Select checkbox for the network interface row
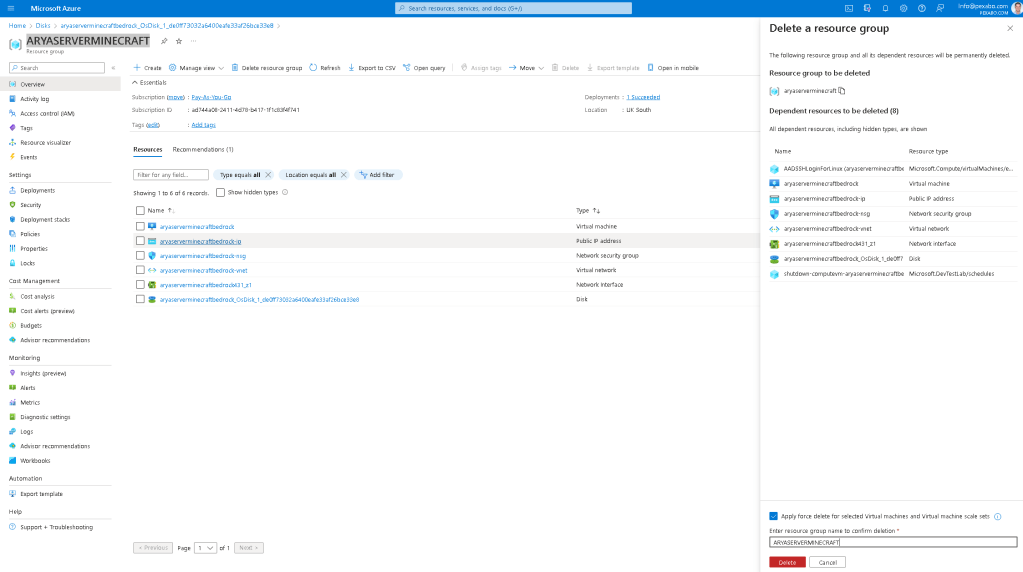1023x572 pixels. click(x=140, y=284)
